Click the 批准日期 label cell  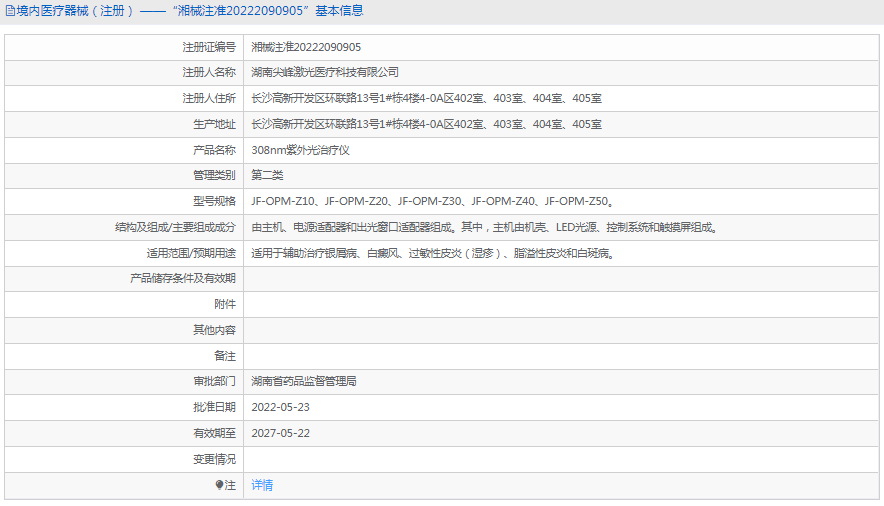(125, 407)
